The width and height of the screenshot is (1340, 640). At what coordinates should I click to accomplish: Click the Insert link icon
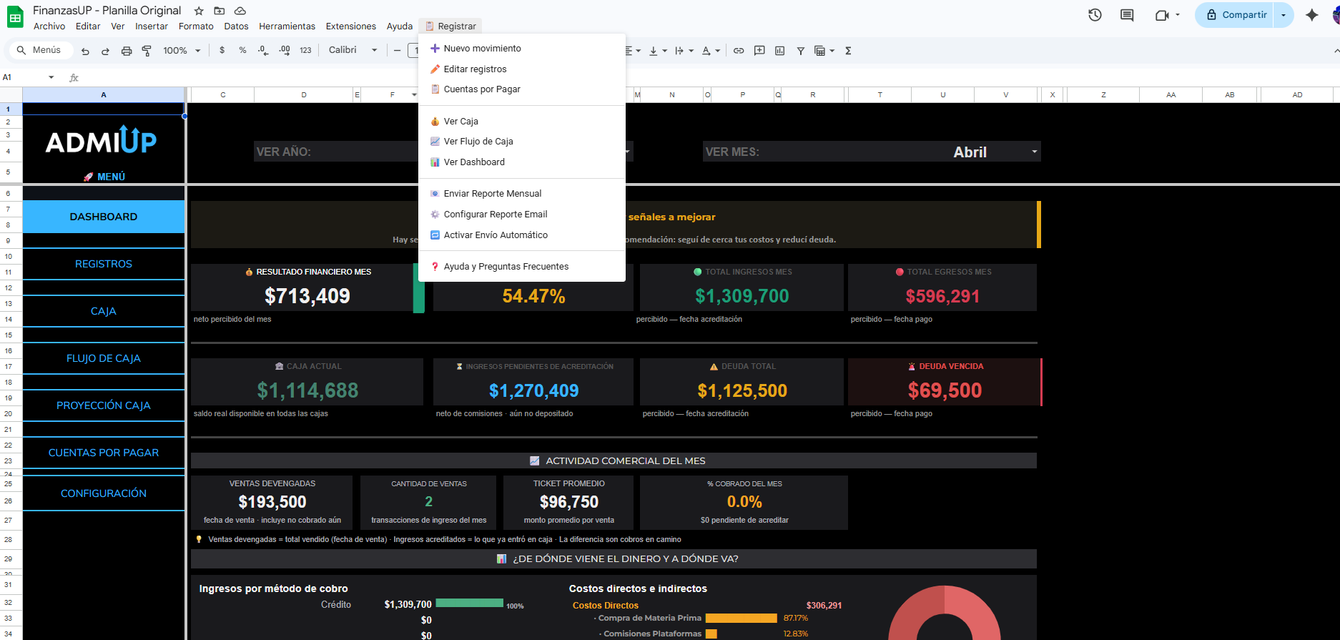739,51
